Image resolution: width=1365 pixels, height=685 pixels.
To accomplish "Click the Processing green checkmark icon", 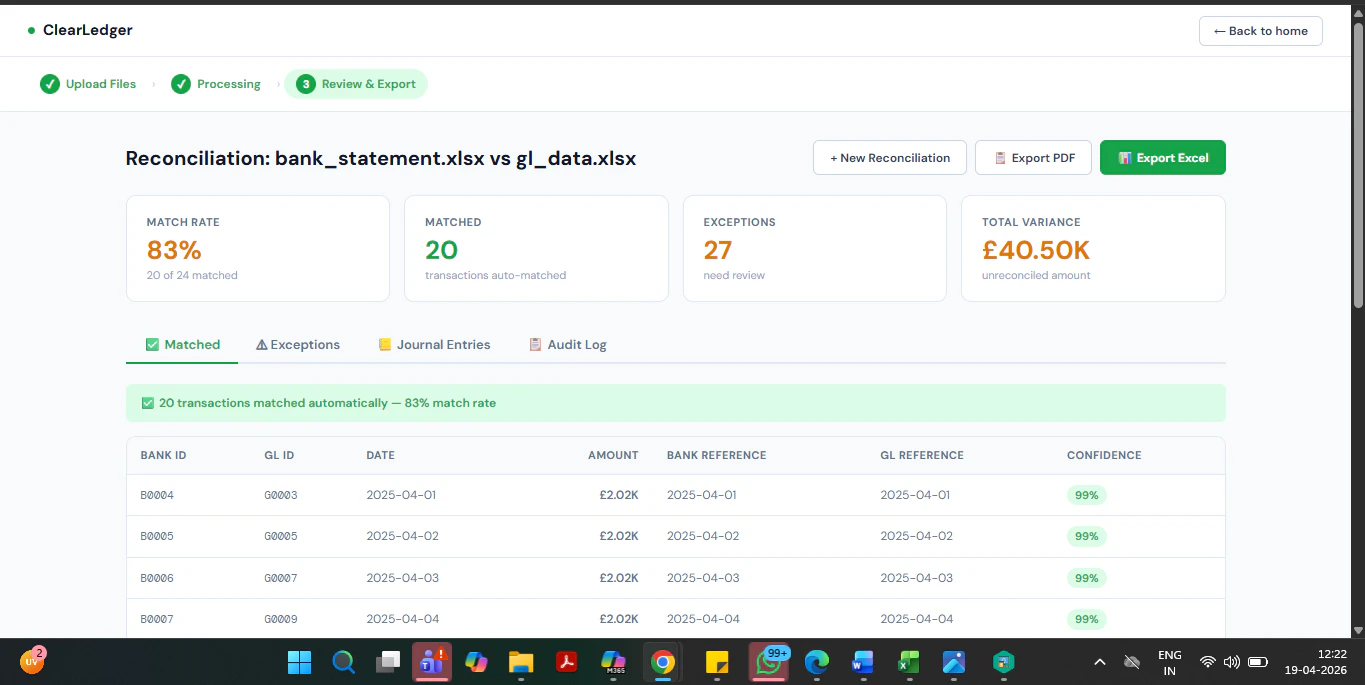I will coord(181,84).
